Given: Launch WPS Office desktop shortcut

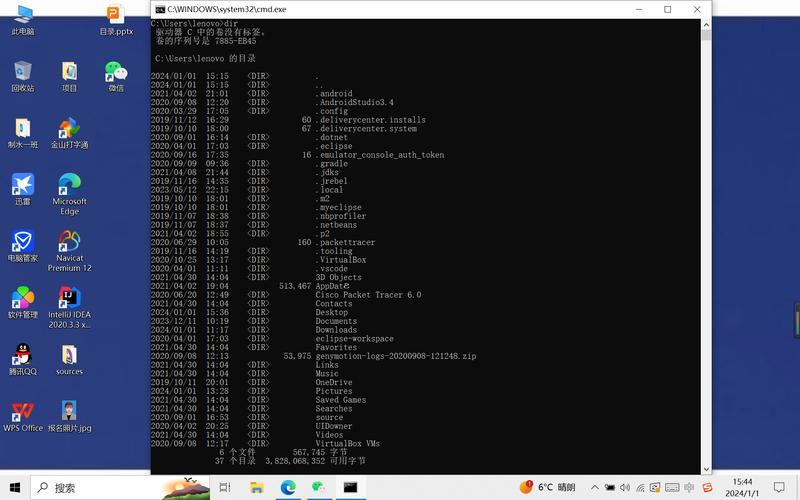Looking at the screenshot, I should 23,416.
